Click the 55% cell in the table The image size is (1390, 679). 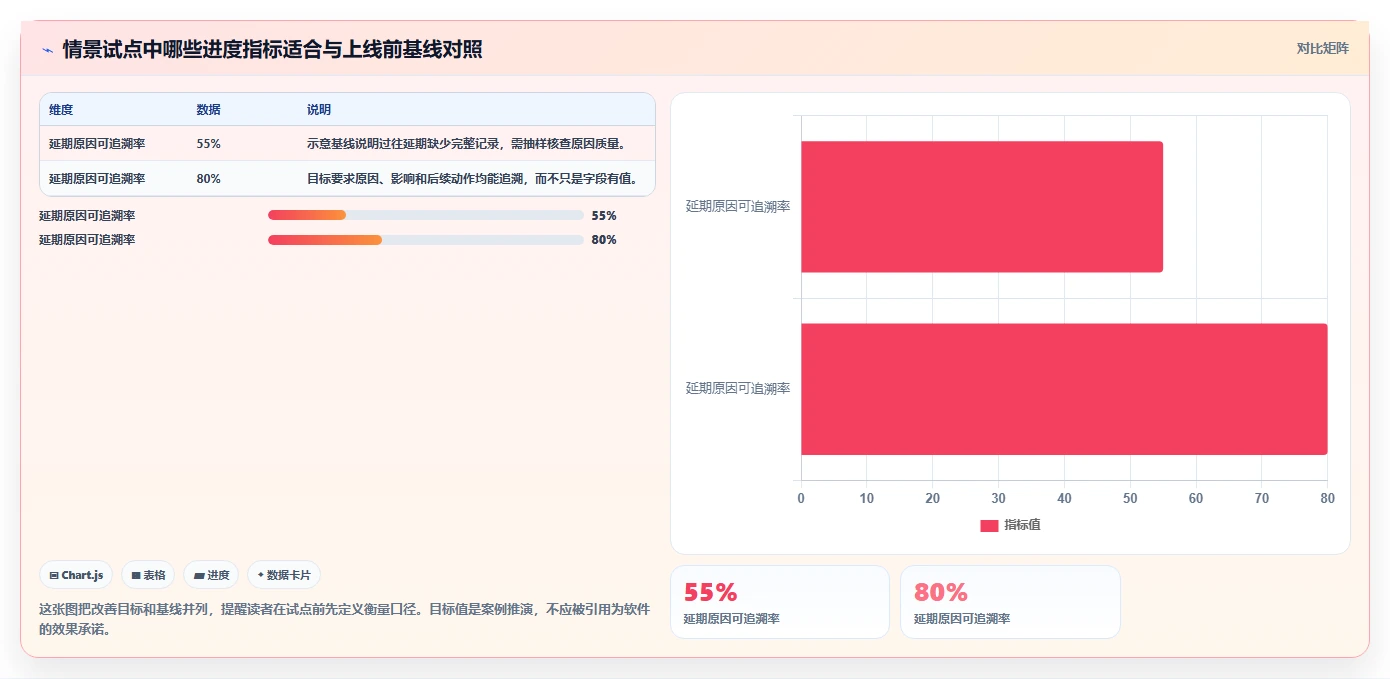209,144
